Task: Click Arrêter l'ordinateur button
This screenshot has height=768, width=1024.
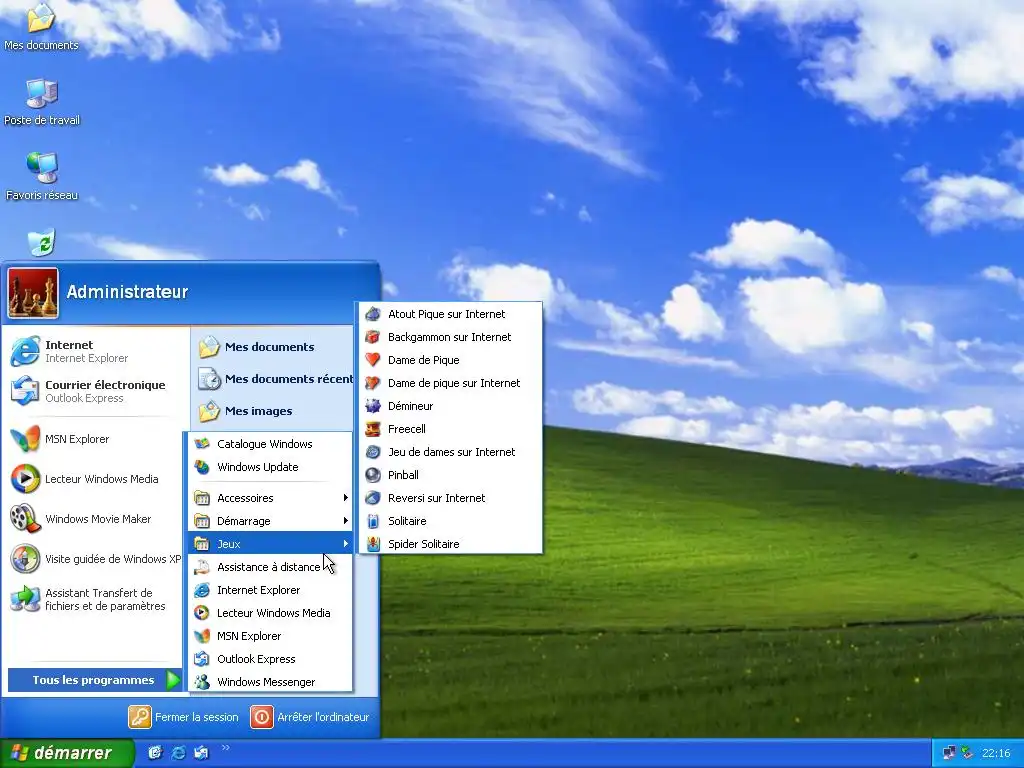Action: pyautogui.click(x=310, y=717)
